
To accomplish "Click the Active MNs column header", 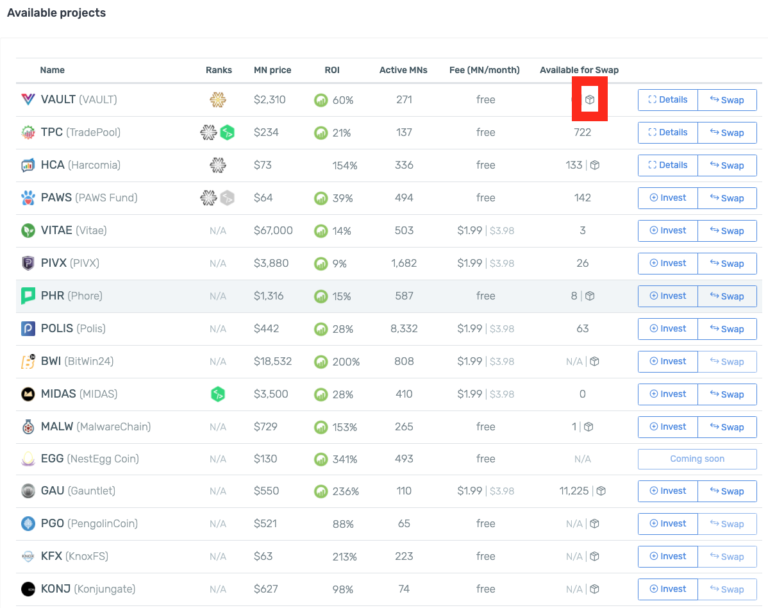I will click(403, 70).
